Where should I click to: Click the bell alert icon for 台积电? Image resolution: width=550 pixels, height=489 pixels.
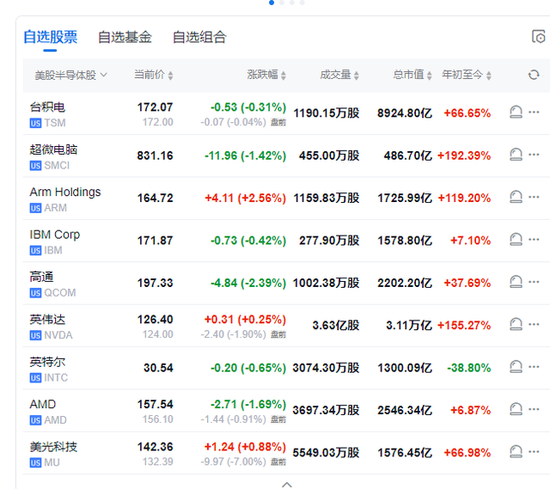coord(516,112)
